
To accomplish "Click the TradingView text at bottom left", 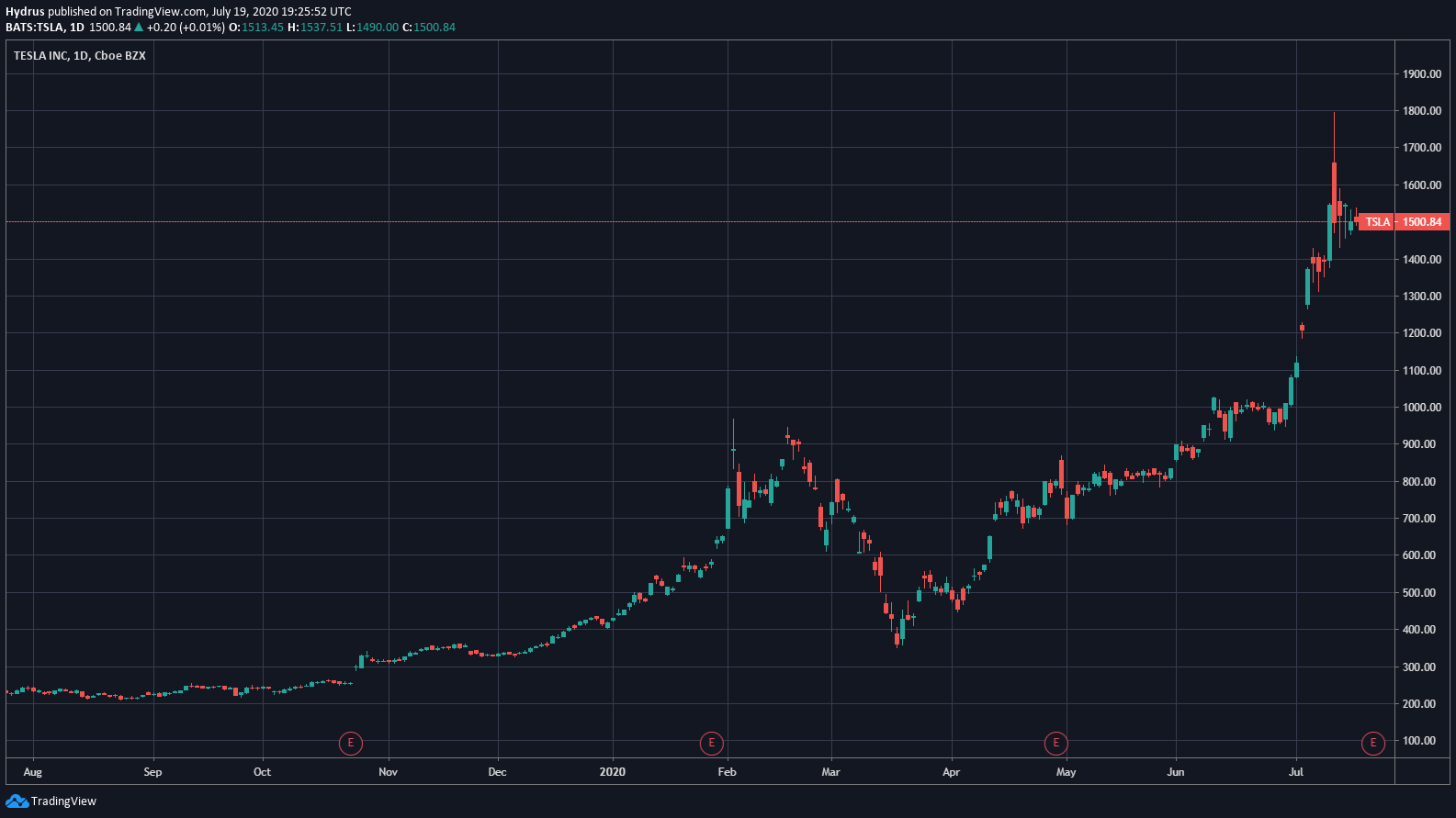I will click(63, 801).
